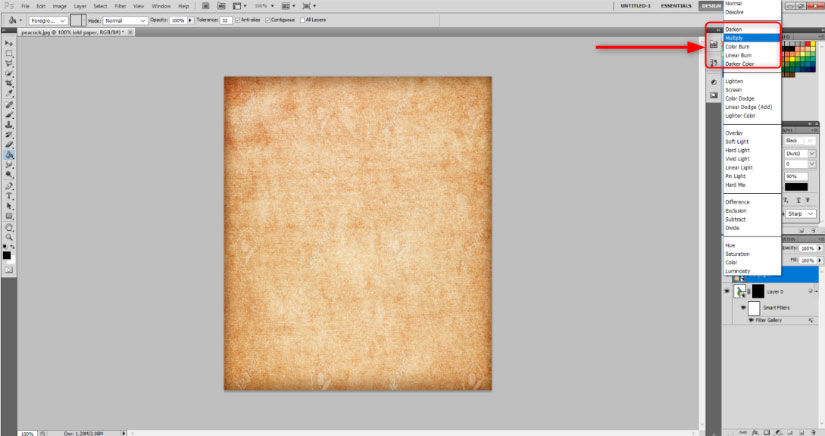Image resolution: width=825 pixels, height=436 pixels.
Task: Select the Move tool
Action: click(9, 43)
